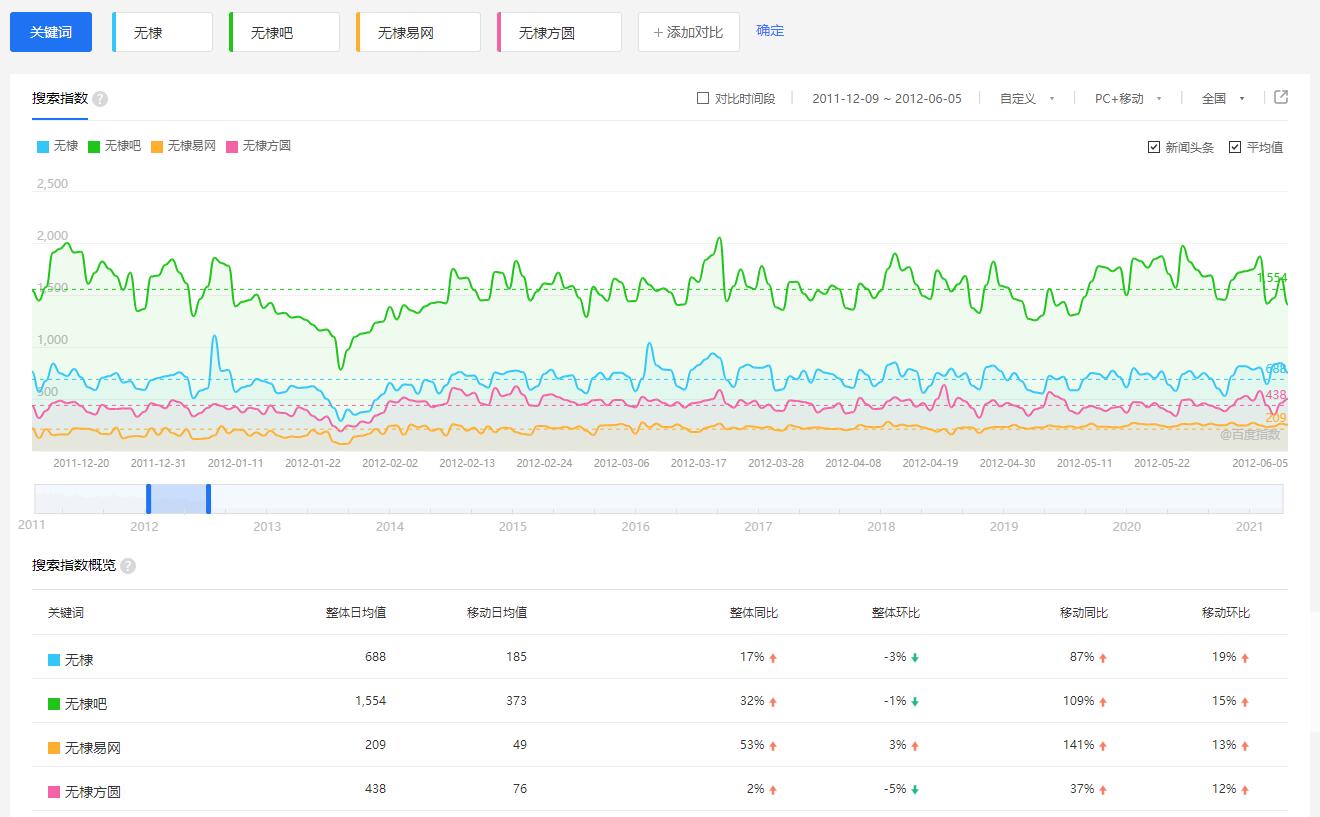
Task: Click the help icon beside 搜索指数概览
Action: point(128,566)
